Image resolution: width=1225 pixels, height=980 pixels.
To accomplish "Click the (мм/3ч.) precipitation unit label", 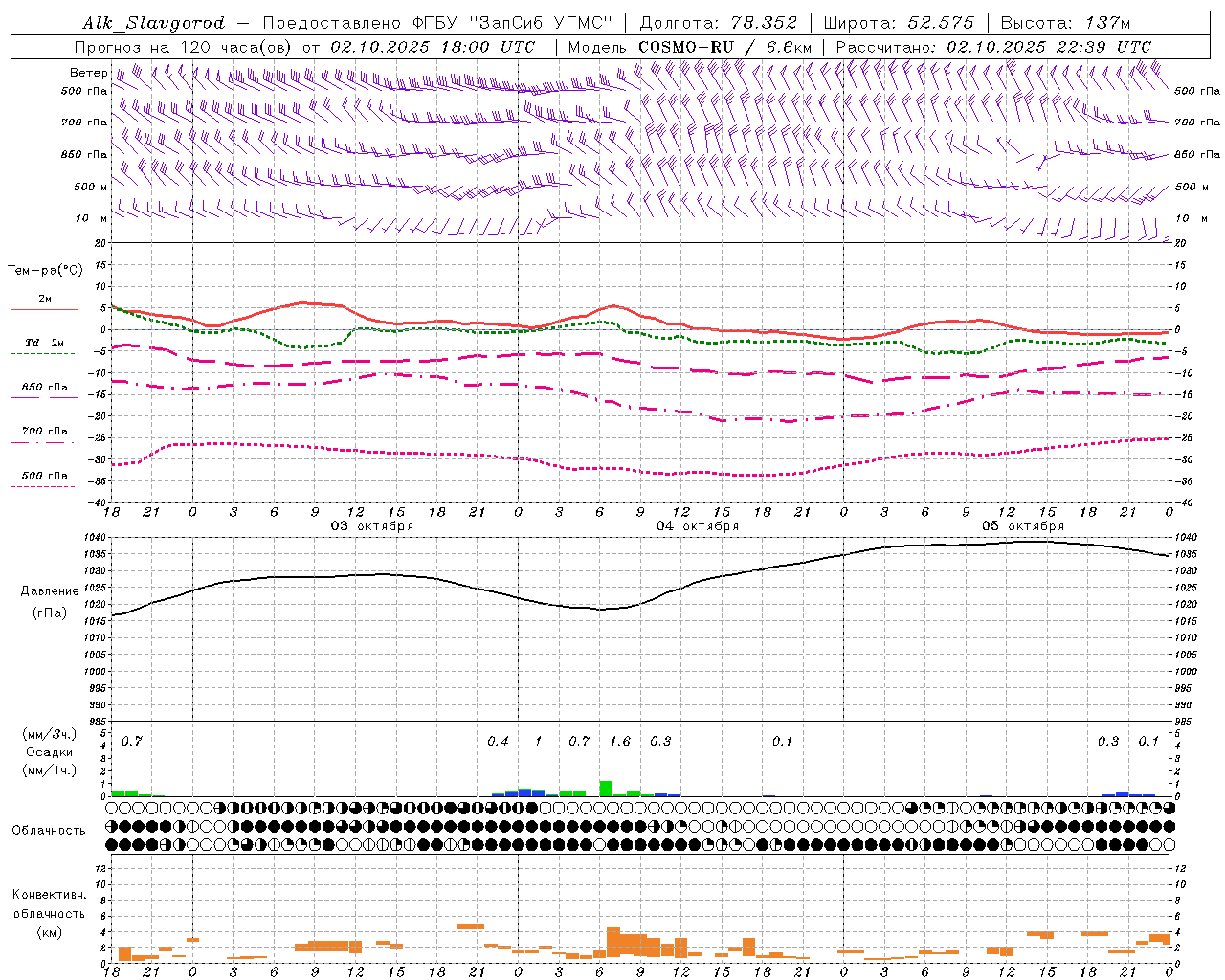I will [x=50, y=734].
